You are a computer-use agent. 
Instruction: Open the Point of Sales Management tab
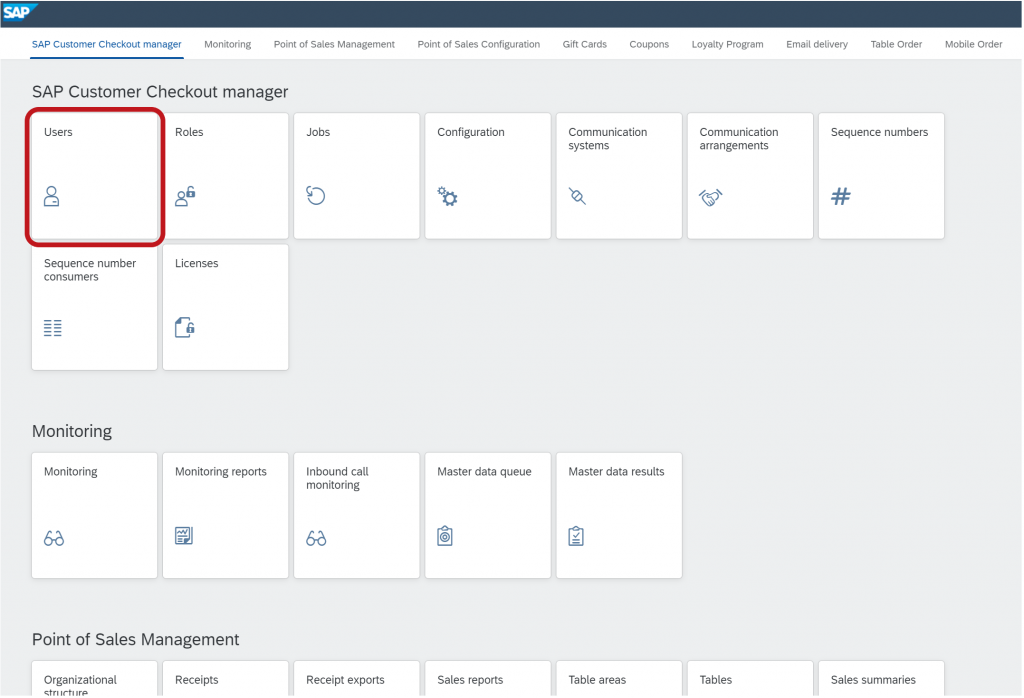point(334,44)
